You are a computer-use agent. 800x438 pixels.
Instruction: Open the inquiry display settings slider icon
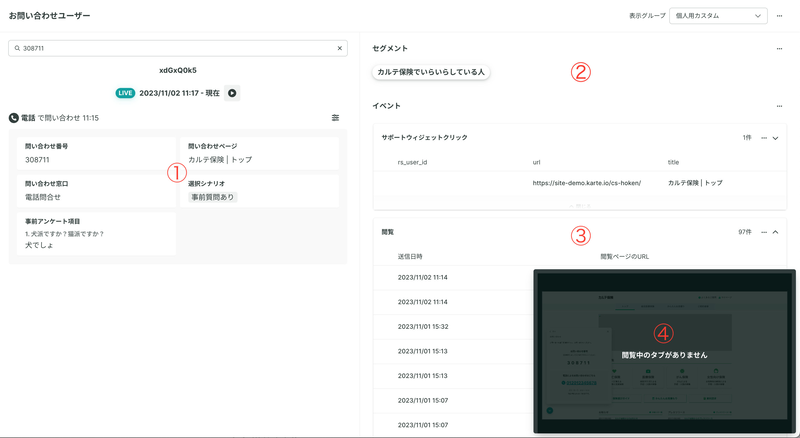(x=335, y=117)
